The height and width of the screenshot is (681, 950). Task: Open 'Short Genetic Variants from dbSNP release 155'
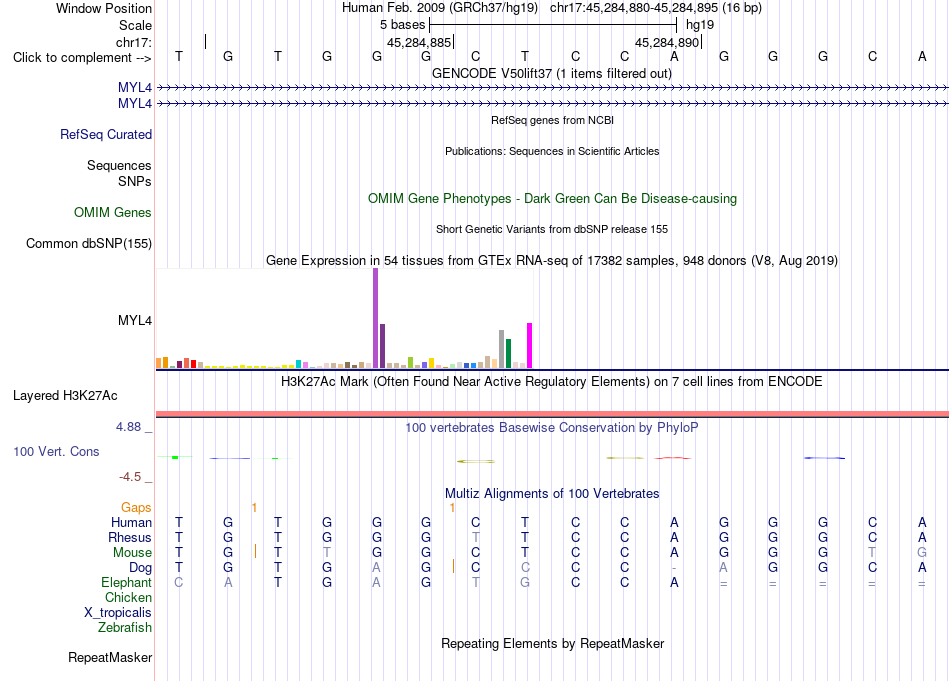[552, 229]
